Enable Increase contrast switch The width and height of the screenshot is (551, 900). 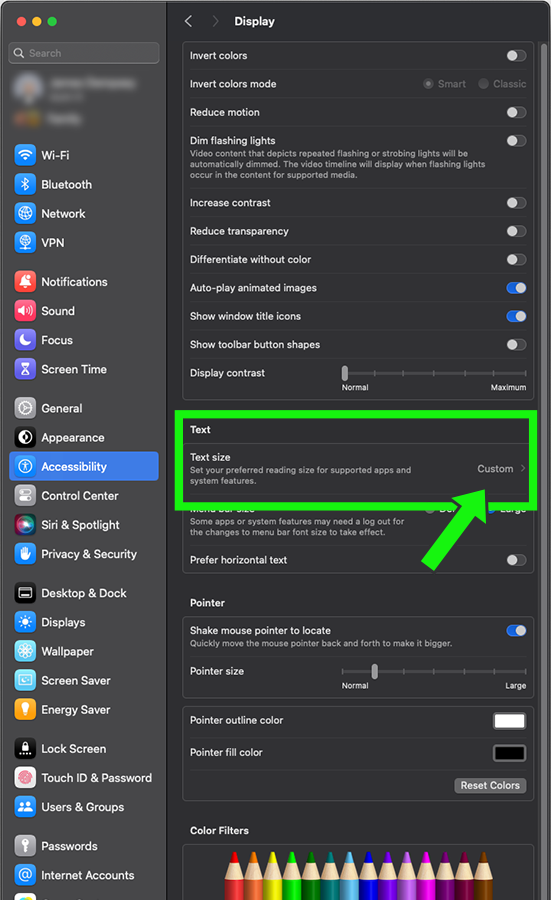click(516, 203)
